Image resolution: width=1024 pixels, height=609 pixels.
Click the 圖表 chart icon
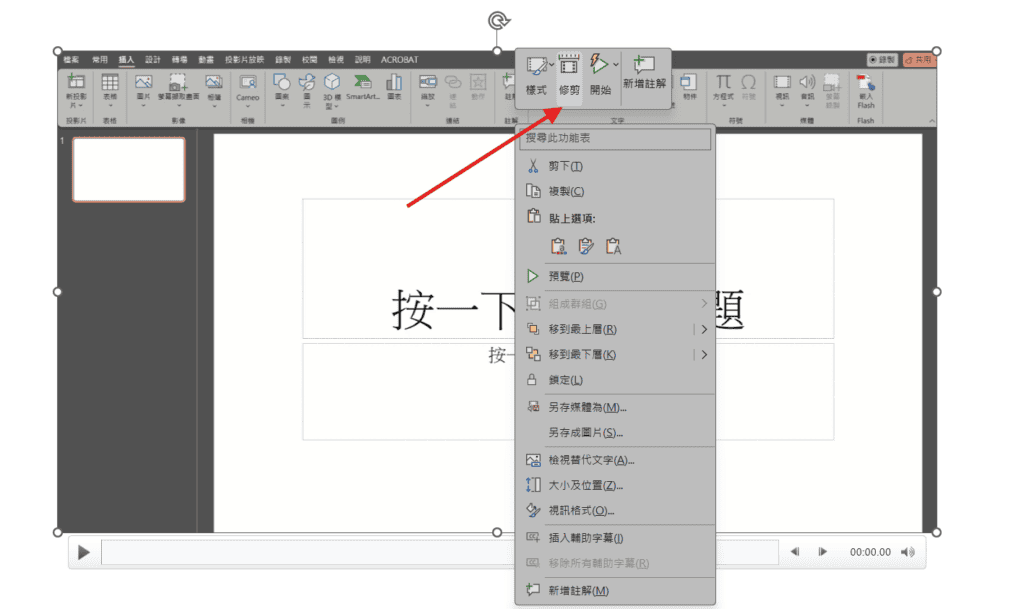point(394,88)
